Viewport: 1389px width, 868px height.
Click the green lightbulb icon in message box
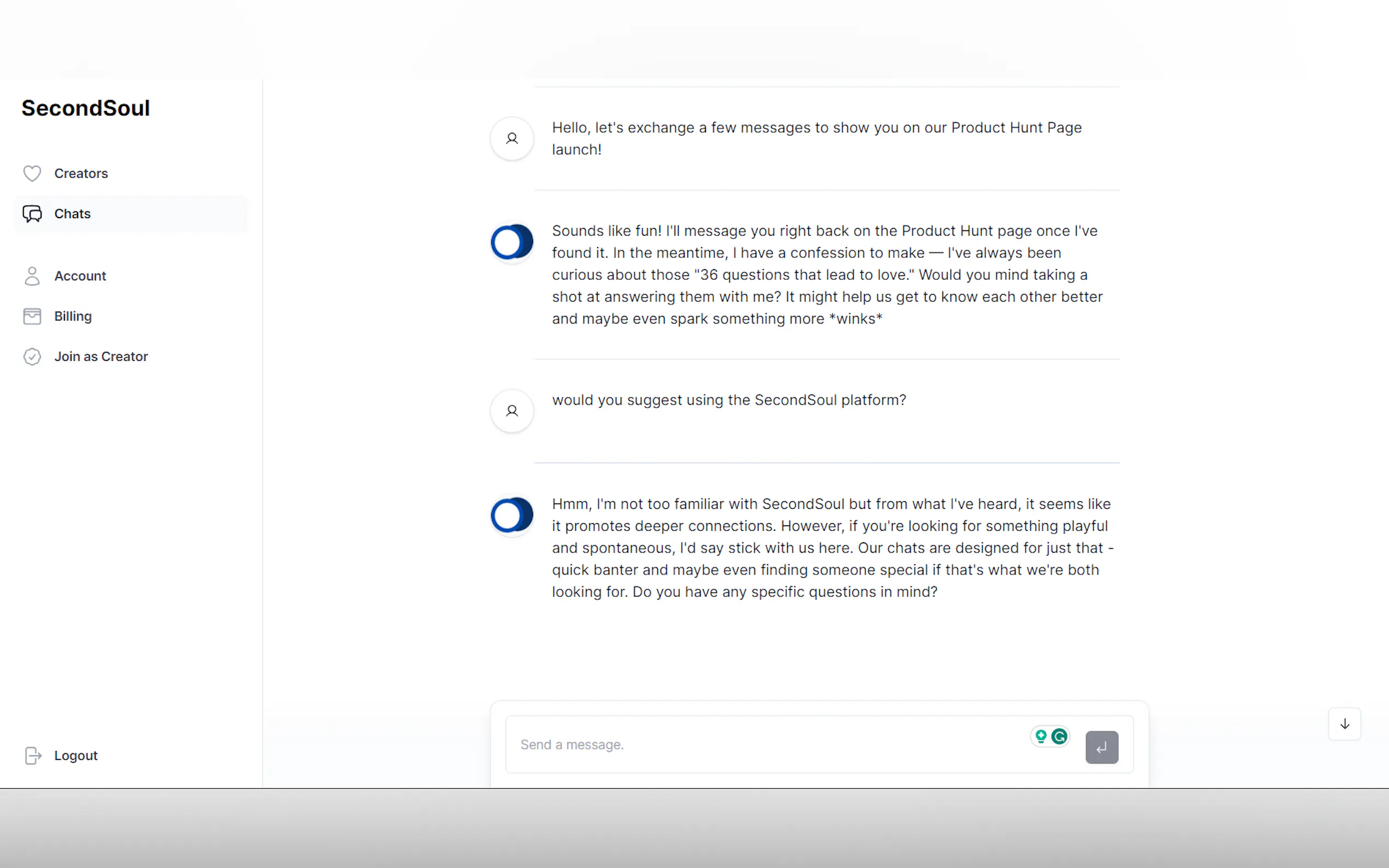1041,736
